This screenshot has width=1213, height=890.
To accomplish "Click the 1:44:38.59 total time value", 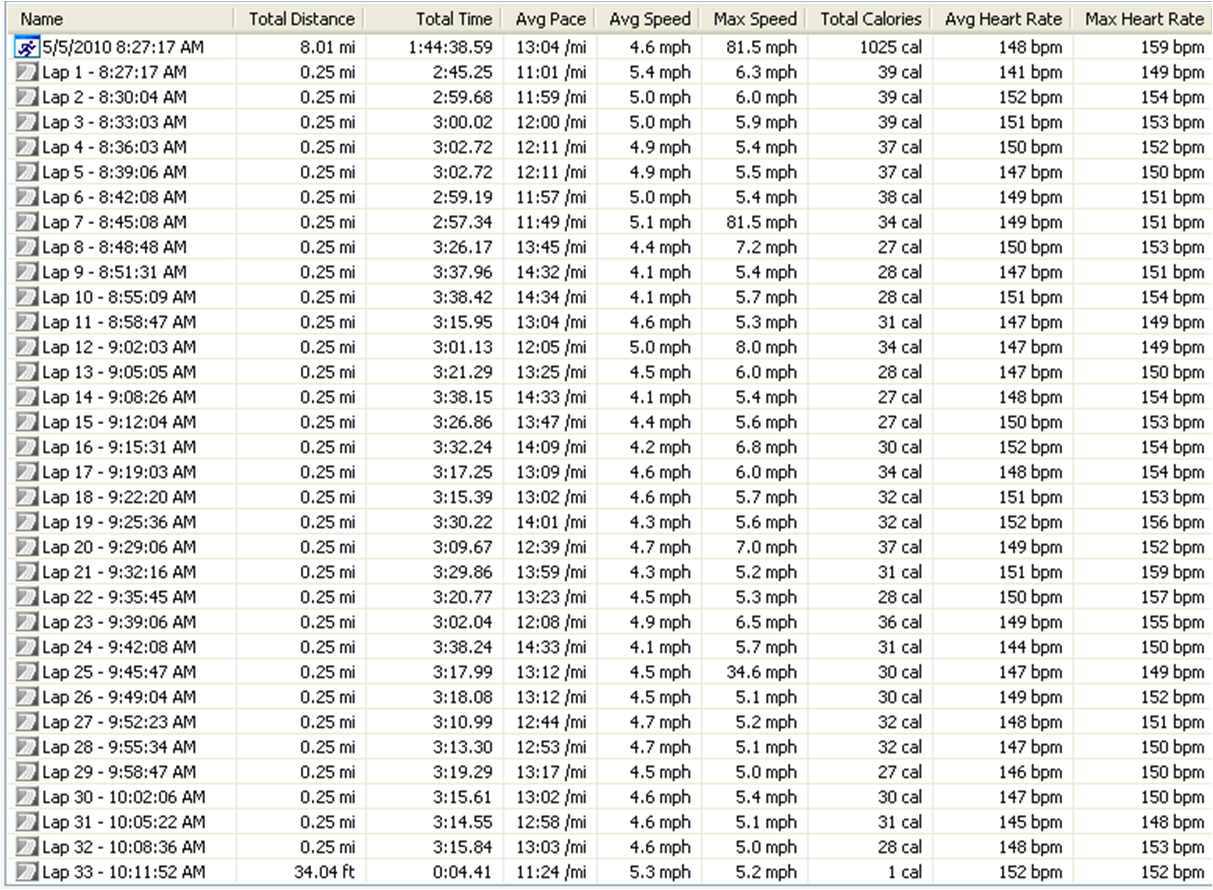I will [450, 47].
